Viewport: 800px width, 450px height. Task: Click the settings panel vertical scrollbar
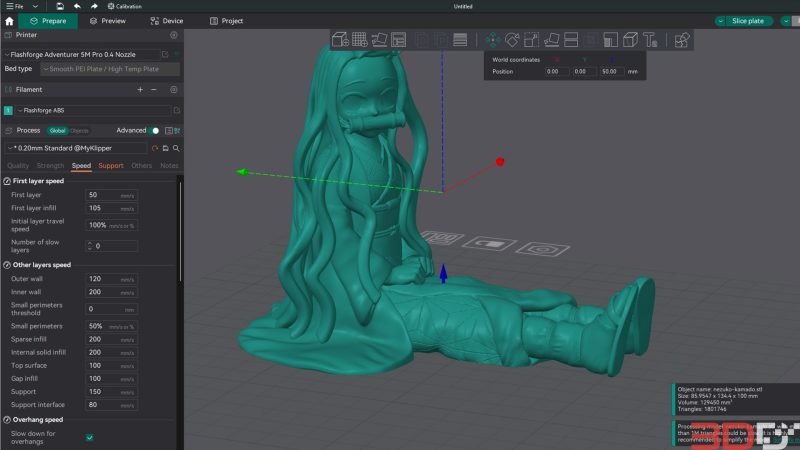click(180, 230)
